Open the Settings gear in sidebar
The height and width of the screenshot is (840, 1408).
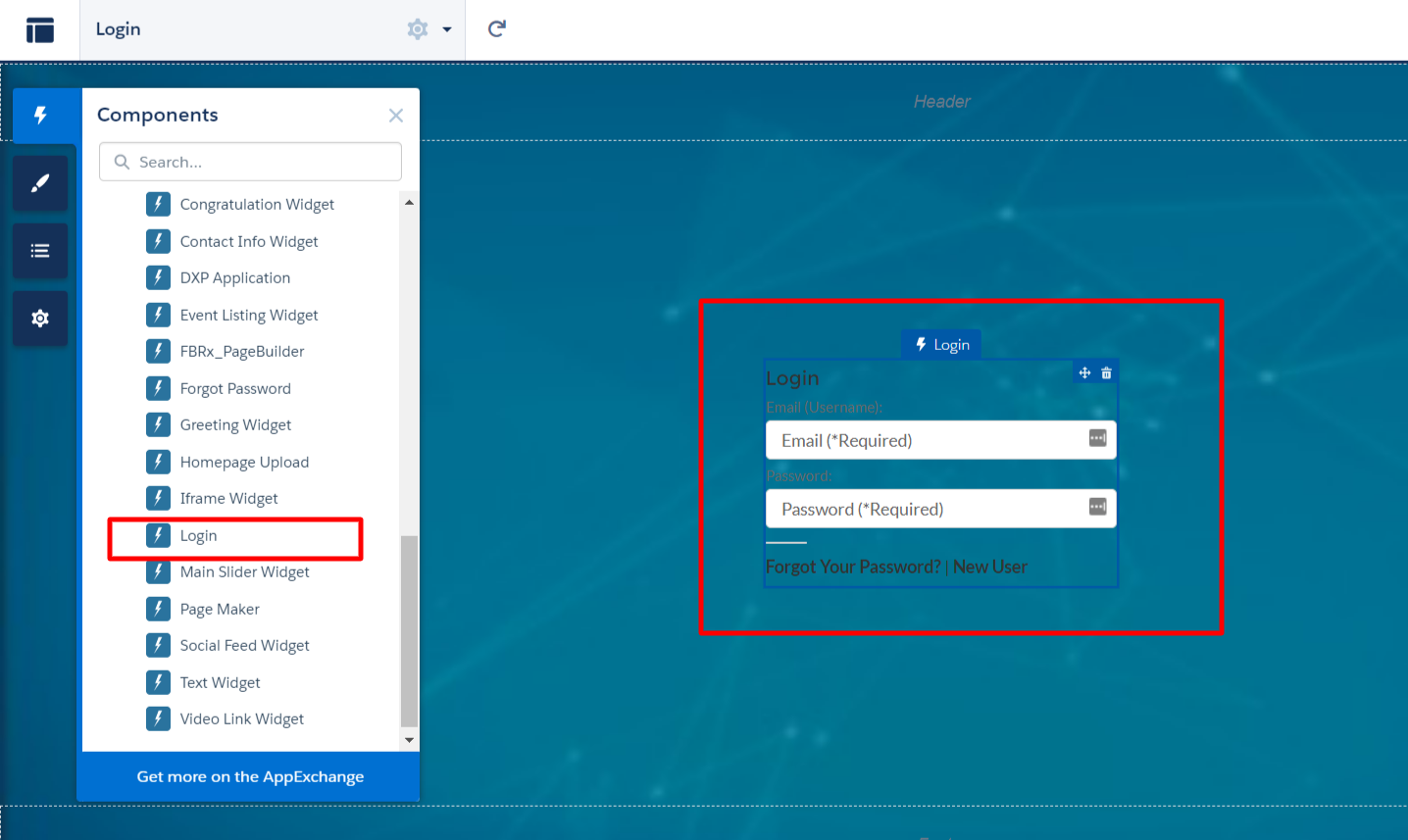click(40, 319)
